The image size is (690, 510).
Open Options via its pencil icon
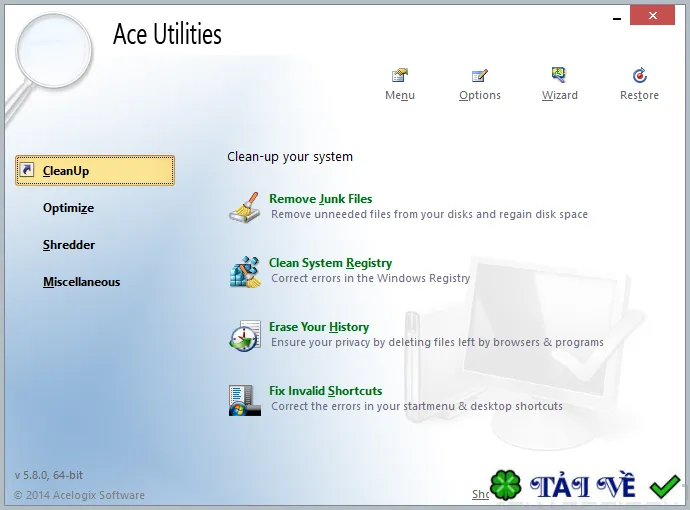point(479,75)
